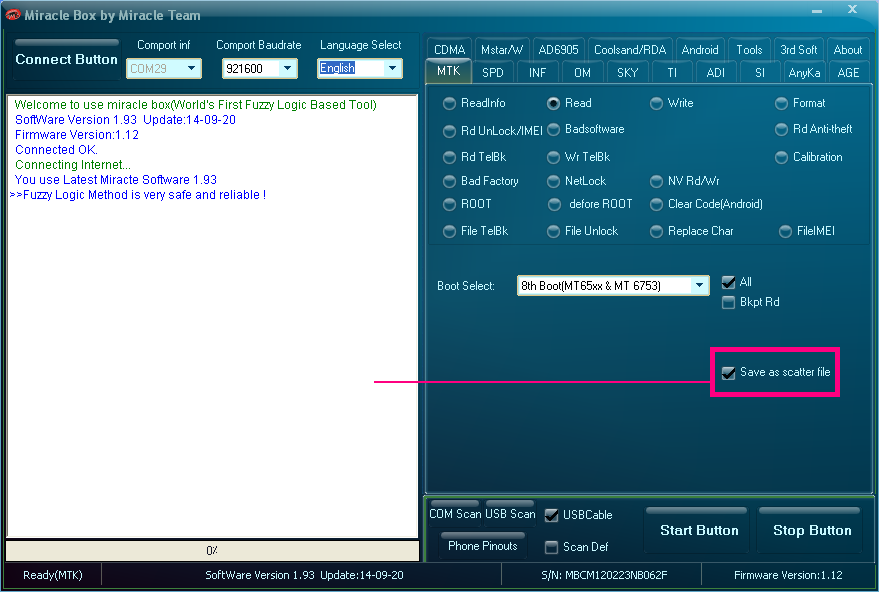Click the S/N: MBCM120223NB062F status text
The height and width of the screenshot is (592, 879).
604,575
